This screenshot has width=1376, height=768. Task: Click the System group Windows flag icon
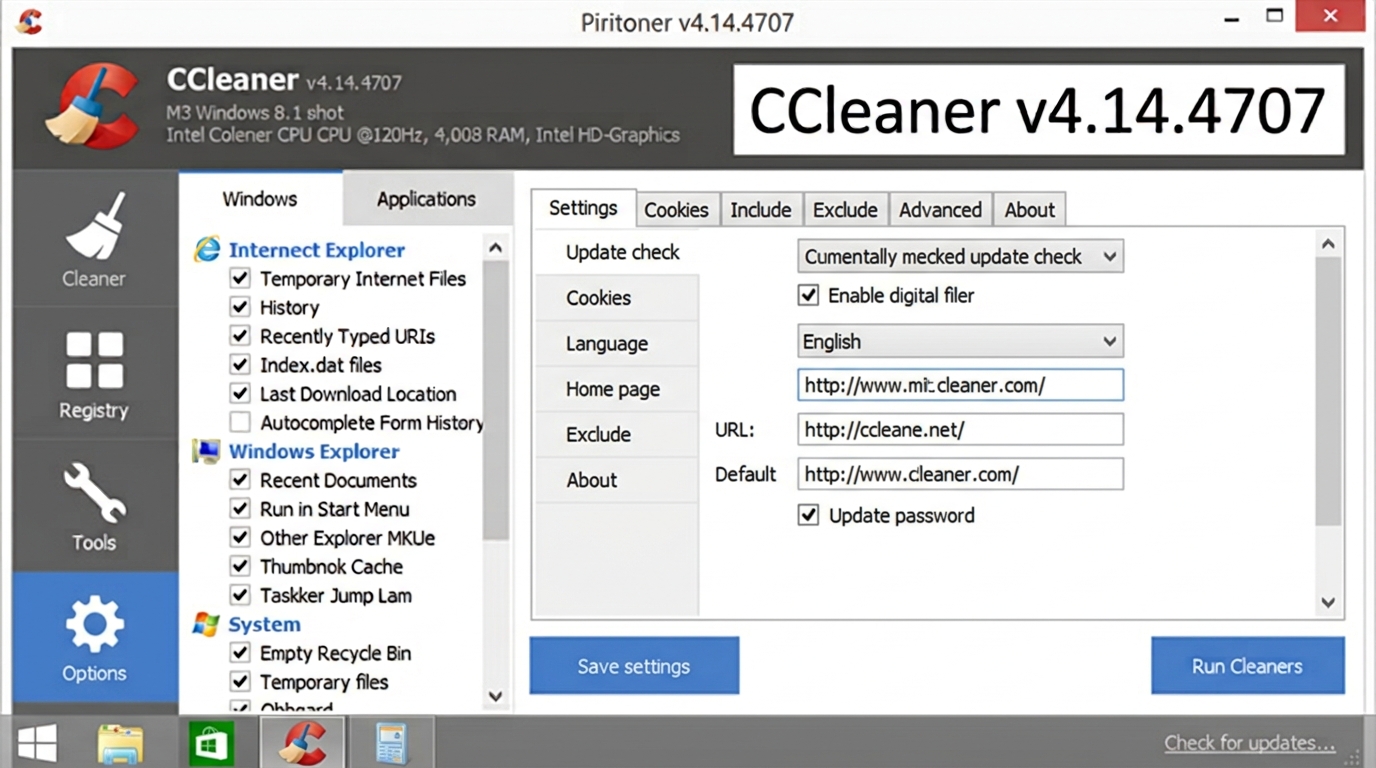pyautogui.click(x=206, y=624)
